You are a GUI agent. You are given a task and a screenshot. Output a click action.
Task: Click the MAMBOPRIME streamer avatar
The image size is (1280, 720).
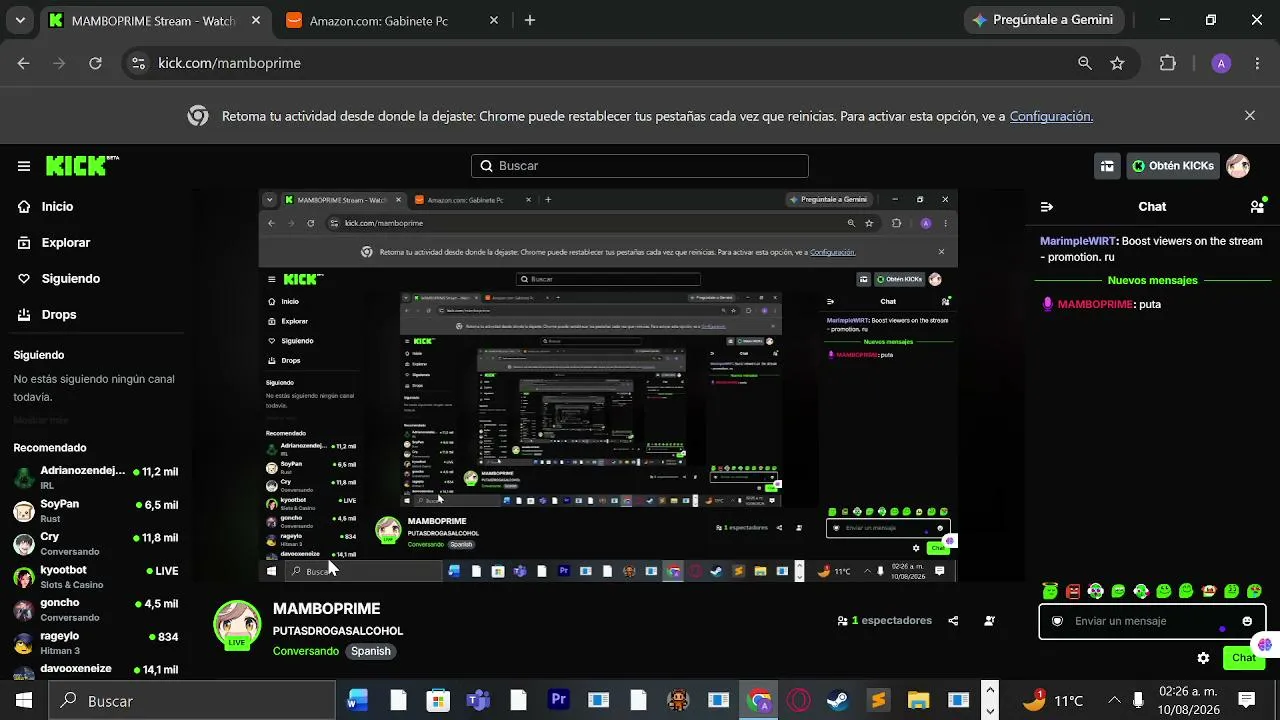(237, 625)
